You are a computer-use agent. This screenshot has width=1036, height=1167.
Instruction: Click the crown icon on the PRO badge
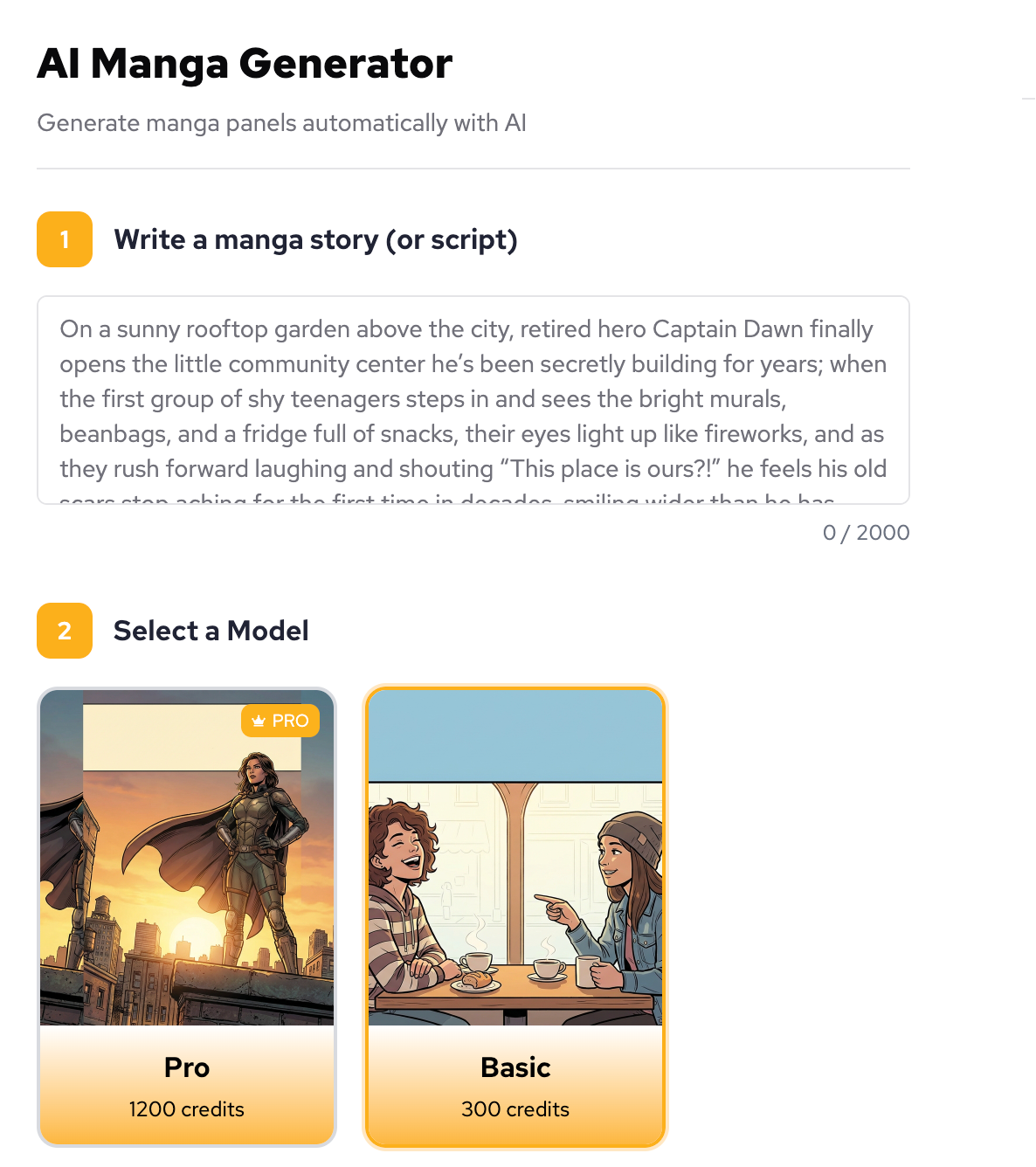[x=259, y=722]
